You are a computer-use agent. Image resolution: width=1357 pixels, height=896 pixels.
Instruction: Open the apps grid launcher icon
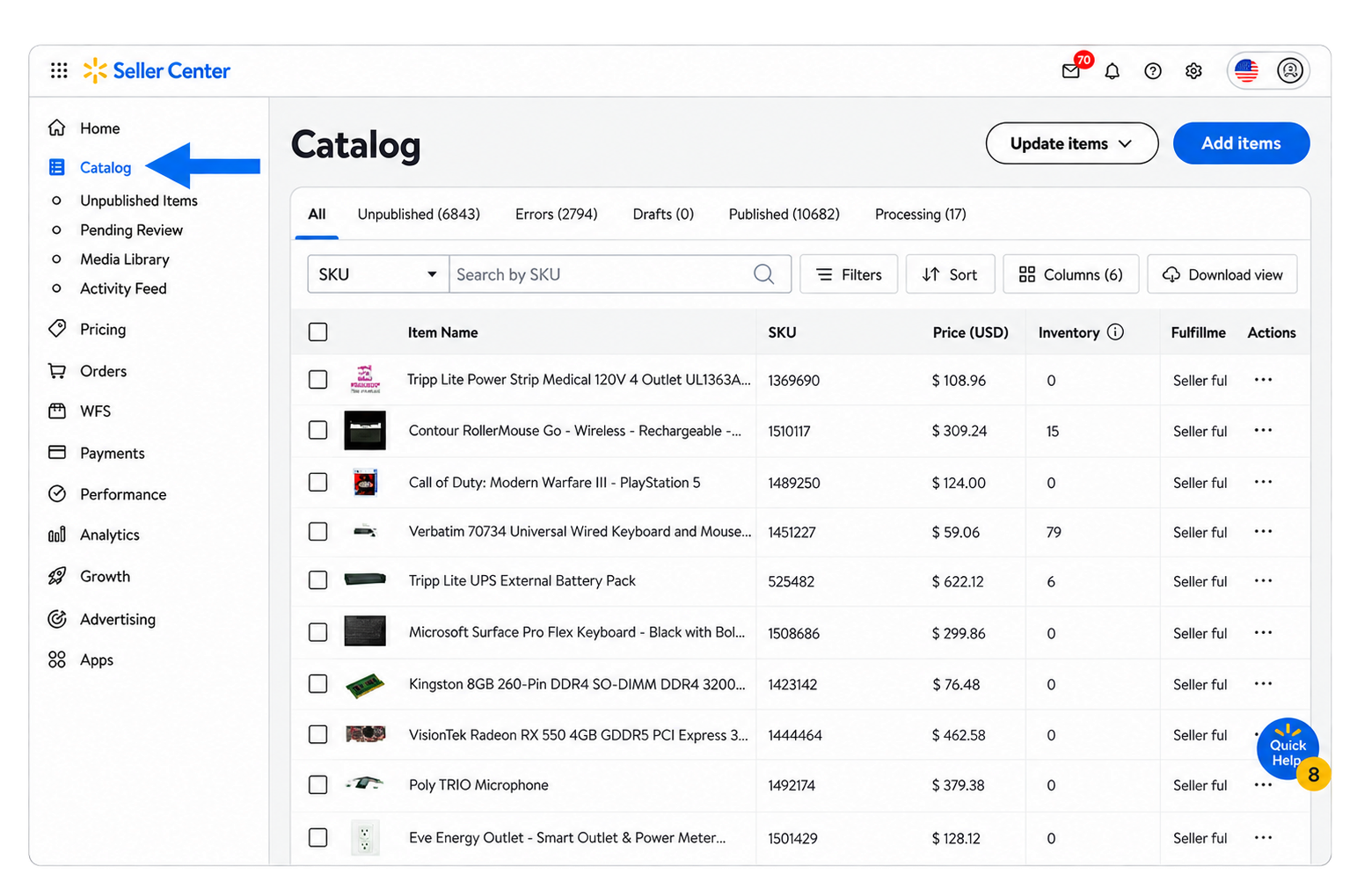point(59,70)
